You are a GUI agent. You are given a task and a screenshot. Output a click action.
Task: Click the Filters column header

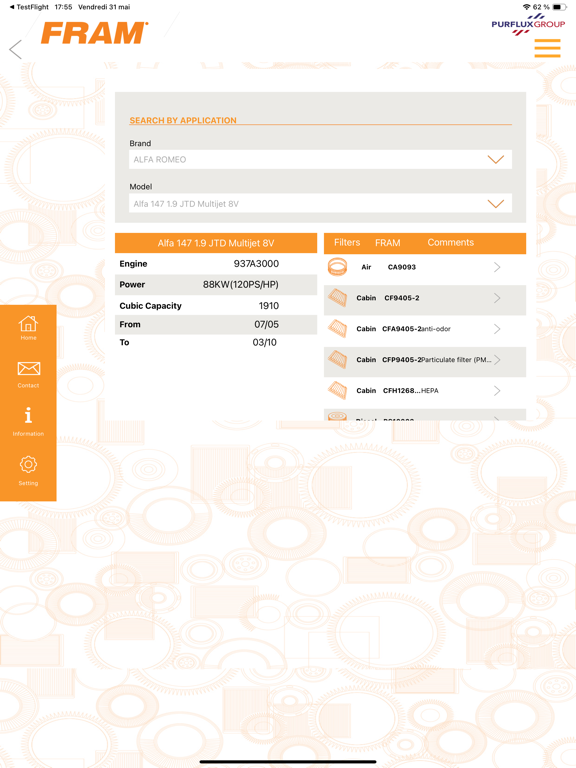(x=347, y=242)
